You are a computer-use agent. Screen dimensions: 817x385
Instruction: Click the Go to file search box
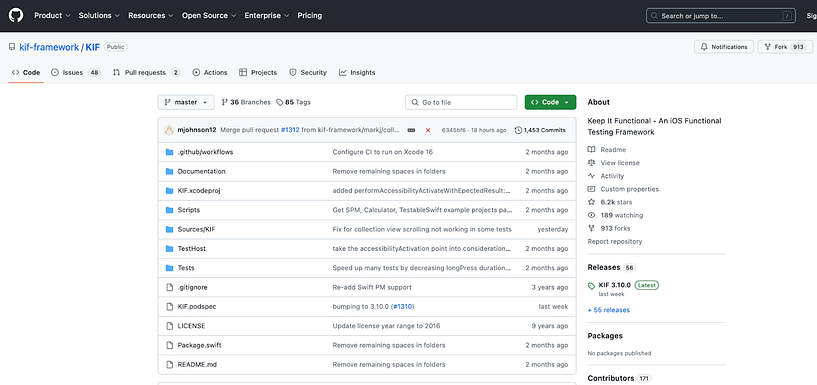pos(461,102)
